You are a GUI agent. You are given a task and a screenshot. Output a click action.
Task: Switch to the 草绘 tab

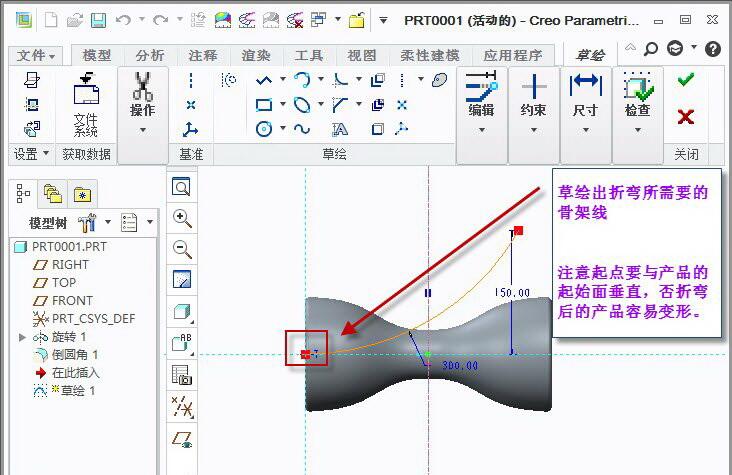590,55
